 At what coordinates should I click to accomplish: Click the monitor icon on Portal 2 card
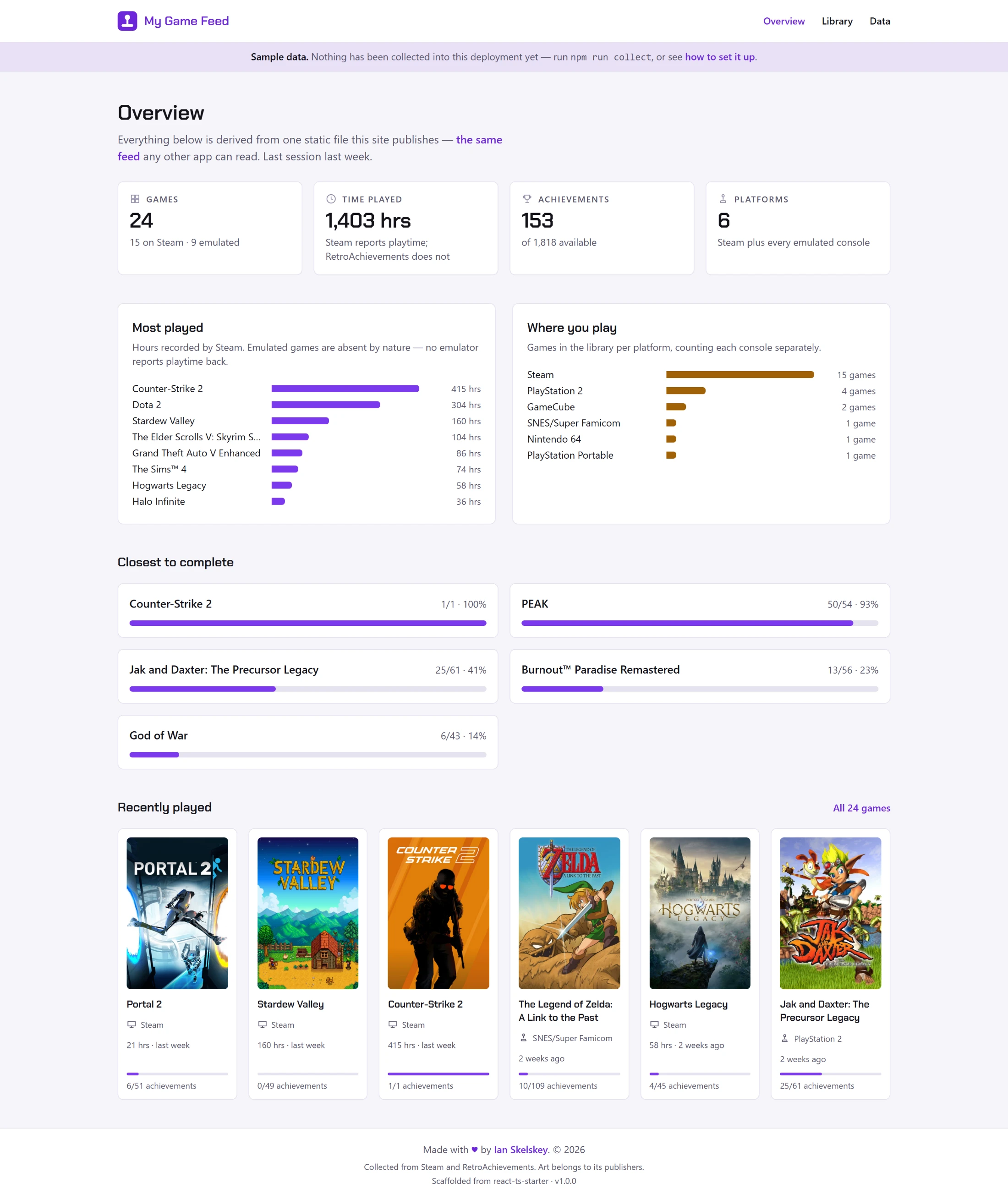(x=131, y=1025)
